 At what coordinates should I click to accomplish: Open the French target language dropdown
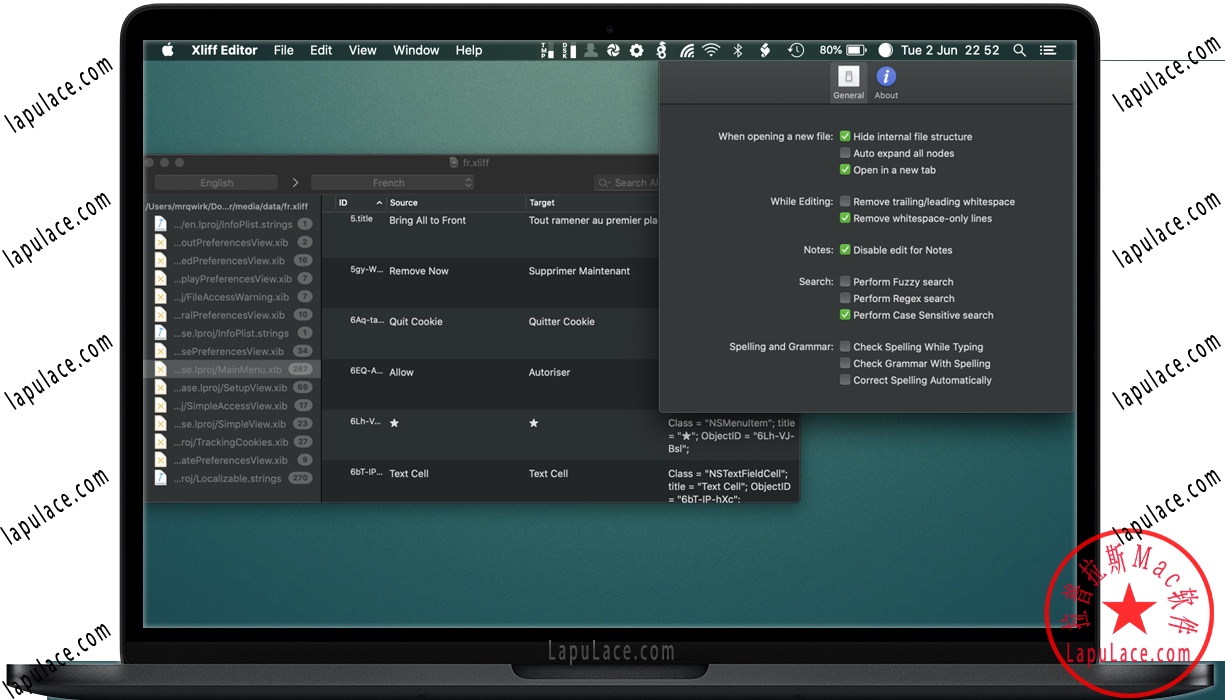(x=393, y=183)
